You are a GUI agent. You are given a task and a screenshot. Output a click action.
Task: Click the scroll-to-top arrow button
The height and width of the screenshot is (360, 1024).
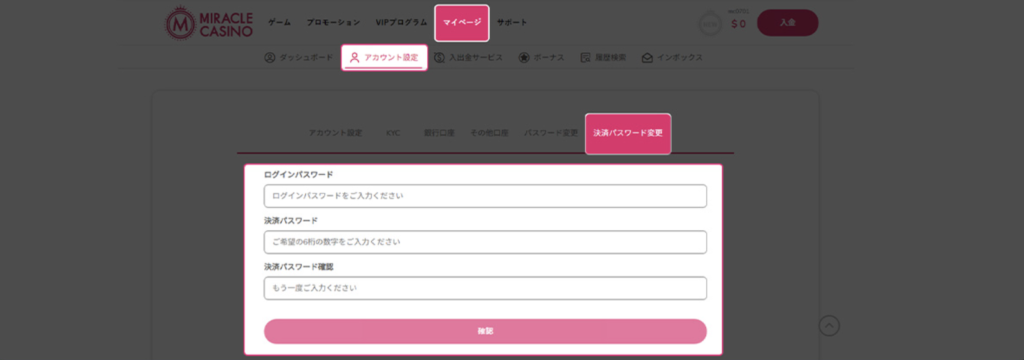tap(829, 325)
